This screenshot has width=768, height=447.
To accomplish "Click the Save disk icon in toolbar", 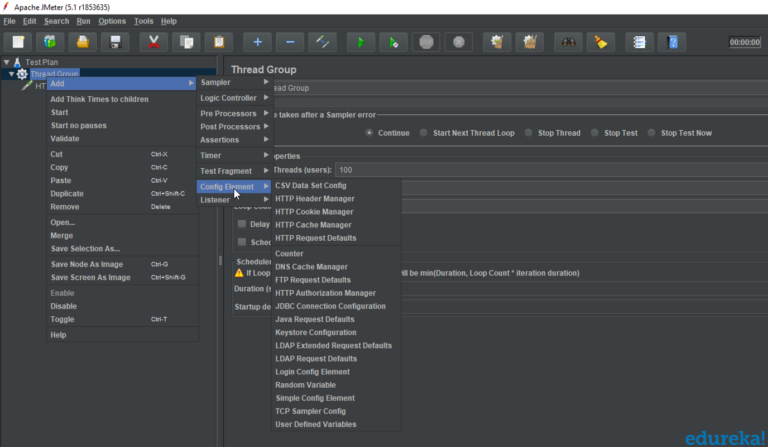I will point(117,42).
